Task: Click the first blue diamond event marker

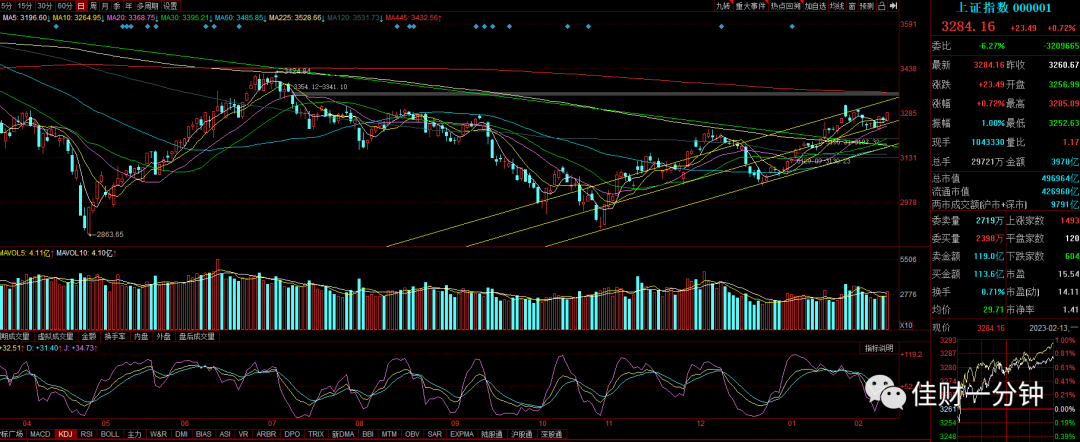Action: (x=55, y=26)
